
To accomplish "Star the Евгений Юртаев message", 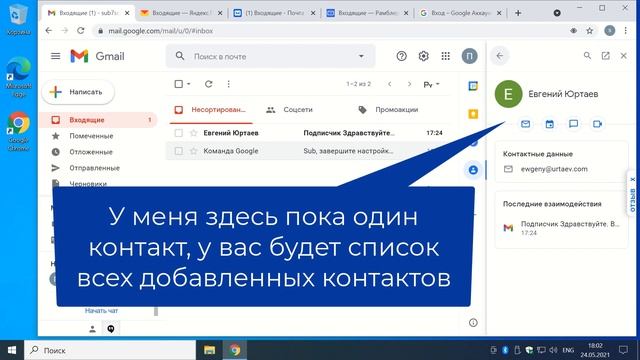I will 194,133.
